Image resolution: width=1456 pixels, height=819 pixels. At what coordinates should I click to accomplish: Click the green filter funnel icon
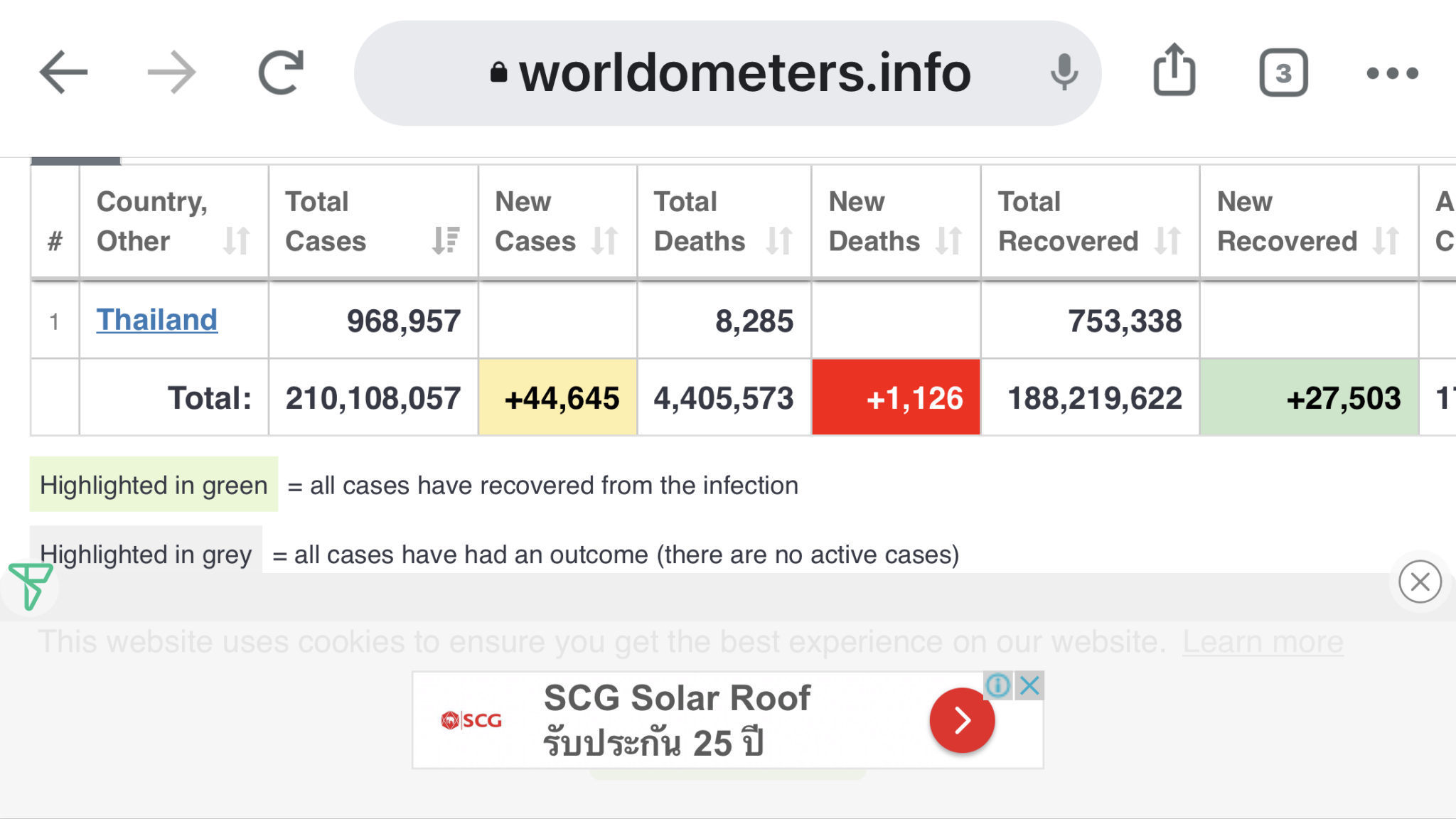(30, 585)
